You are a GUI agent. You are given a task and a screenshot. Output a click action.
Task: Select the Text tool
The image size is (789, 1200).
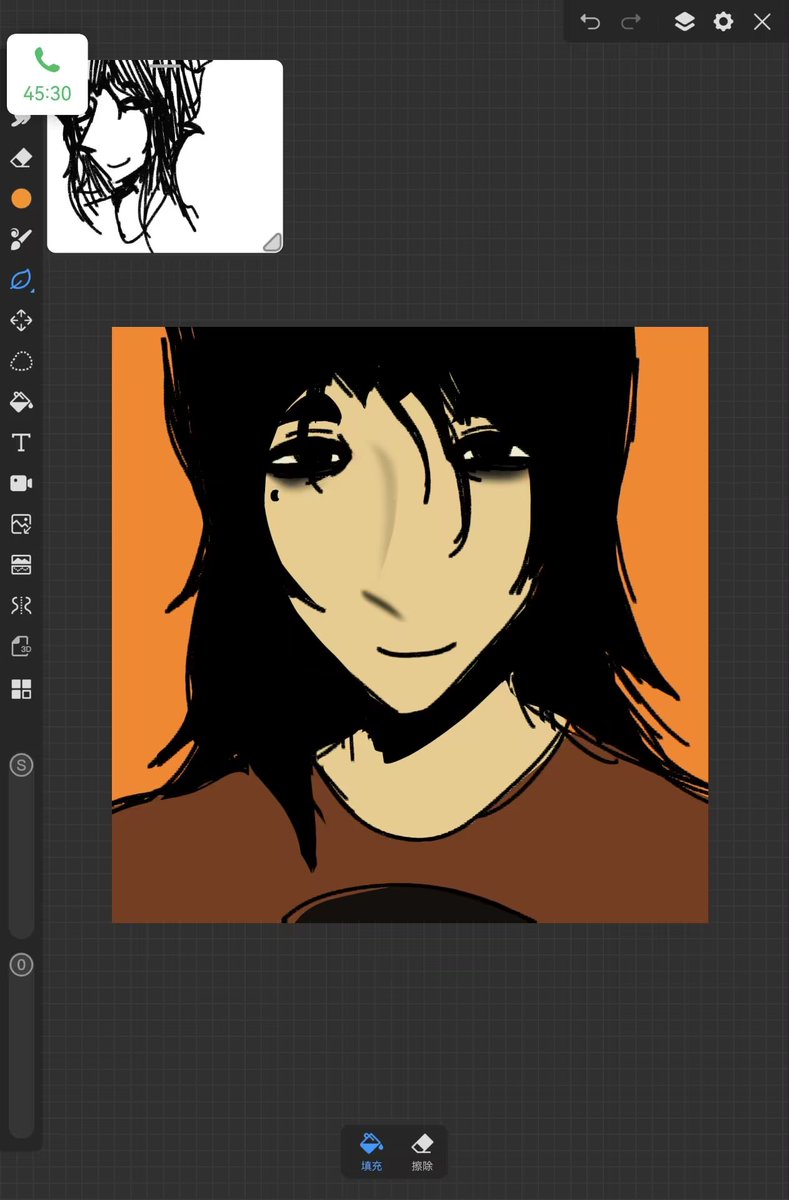click(x=21, y=443)
